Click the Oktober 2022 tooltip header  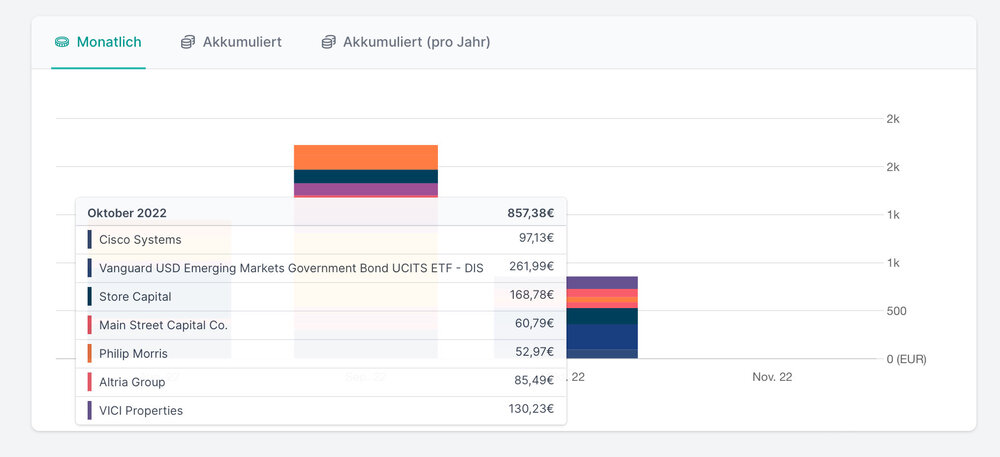coord(127,213)
